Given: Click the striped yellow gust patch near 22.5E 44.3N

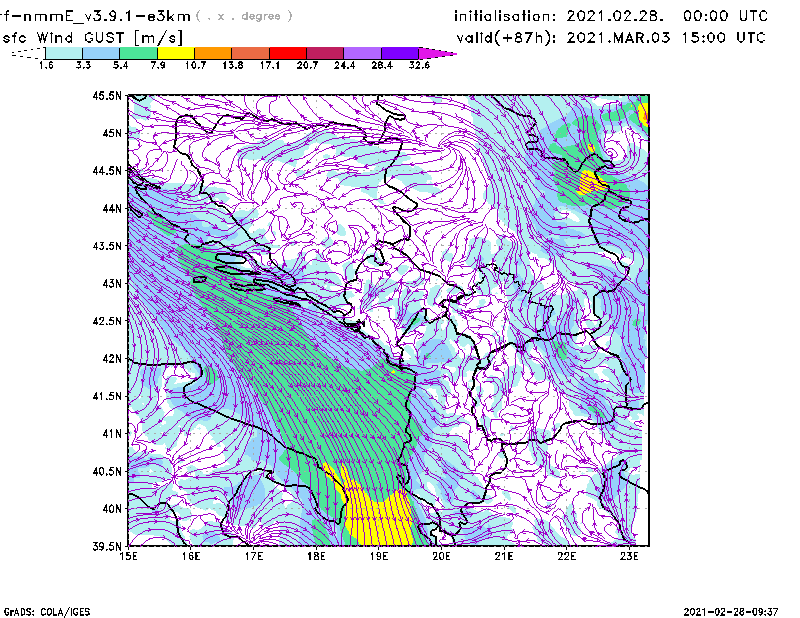Looking at the screenshot, I should 591,183.
